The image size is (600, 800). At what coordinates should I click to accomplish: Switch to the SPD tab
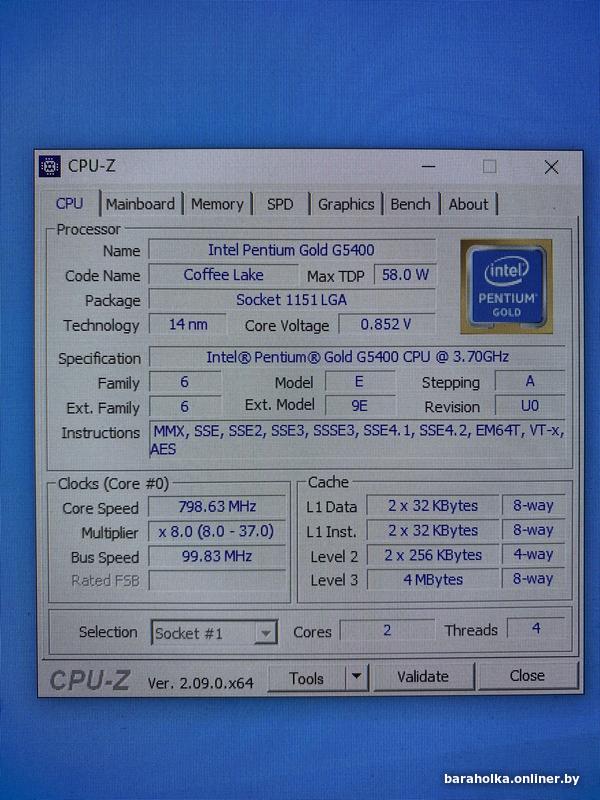click(x=280, y=204)
